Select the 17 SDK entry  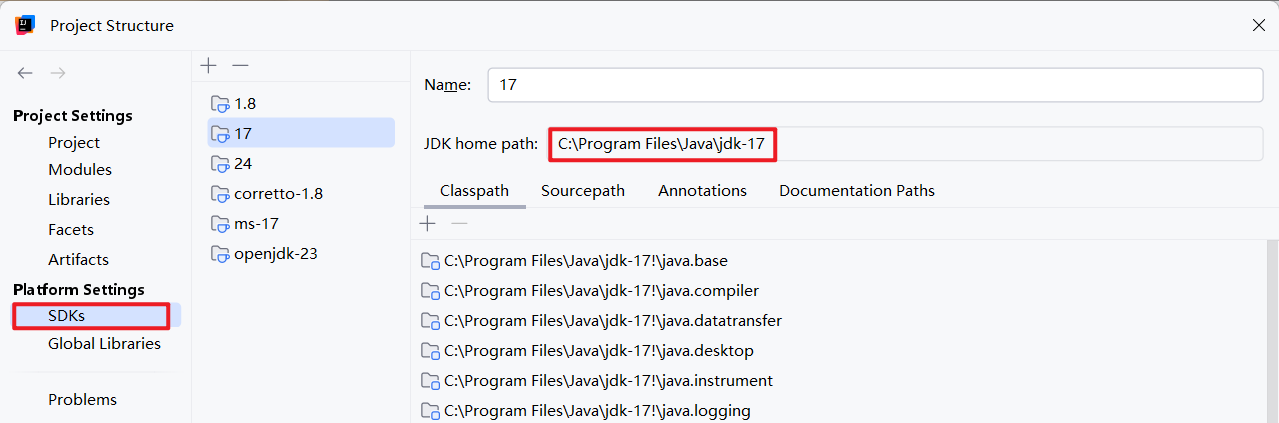[x=301, y=133]
